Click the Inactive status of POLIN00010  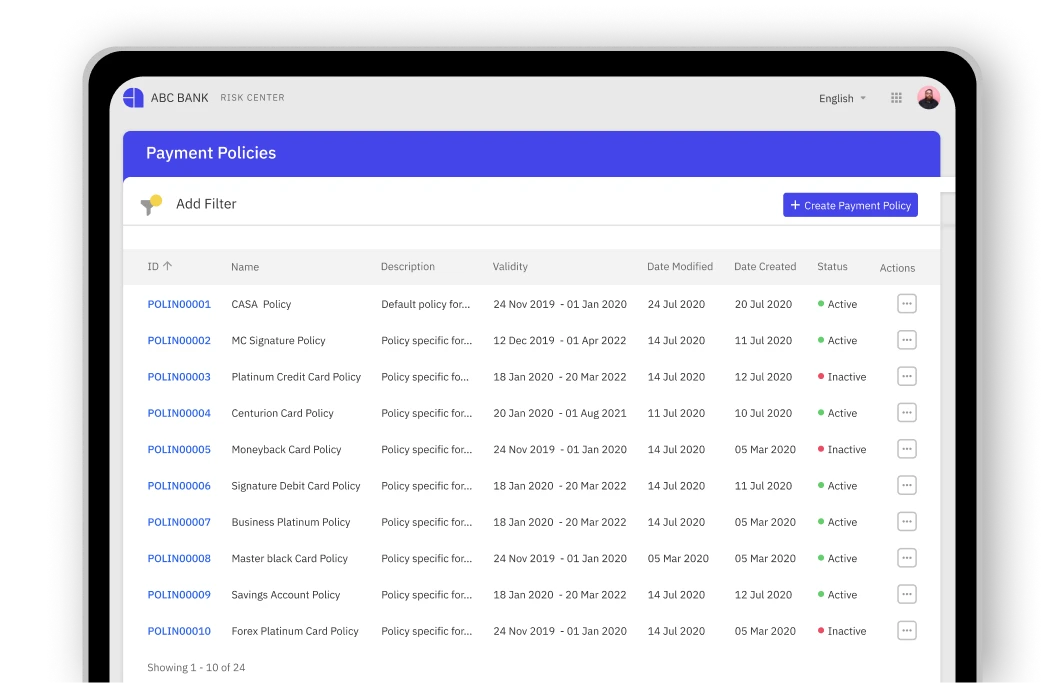point(842,631)
